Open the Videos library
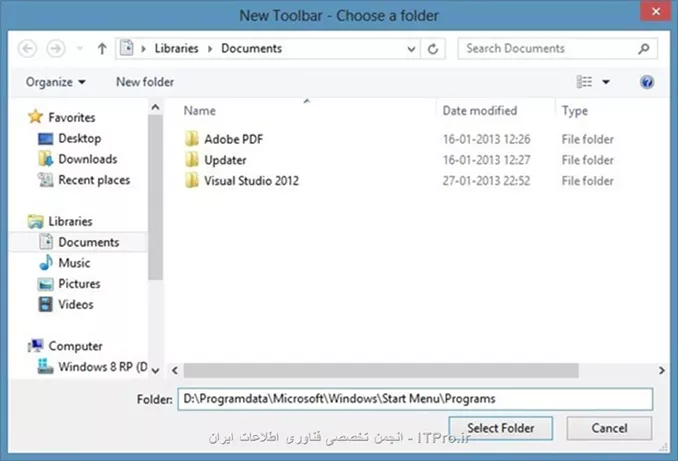 [x=76, y=304]
